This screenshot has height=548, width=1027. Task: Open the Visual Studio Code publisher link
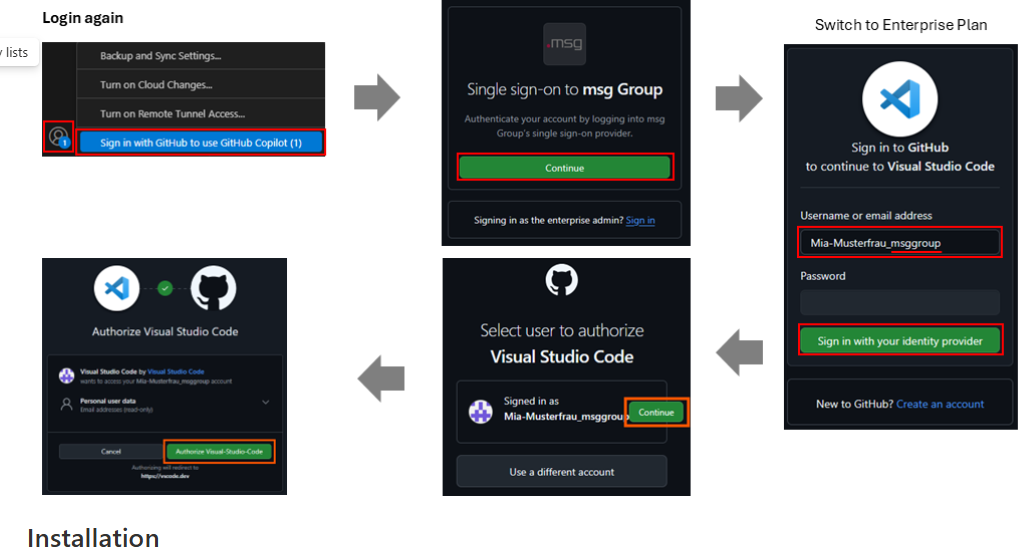176,371
